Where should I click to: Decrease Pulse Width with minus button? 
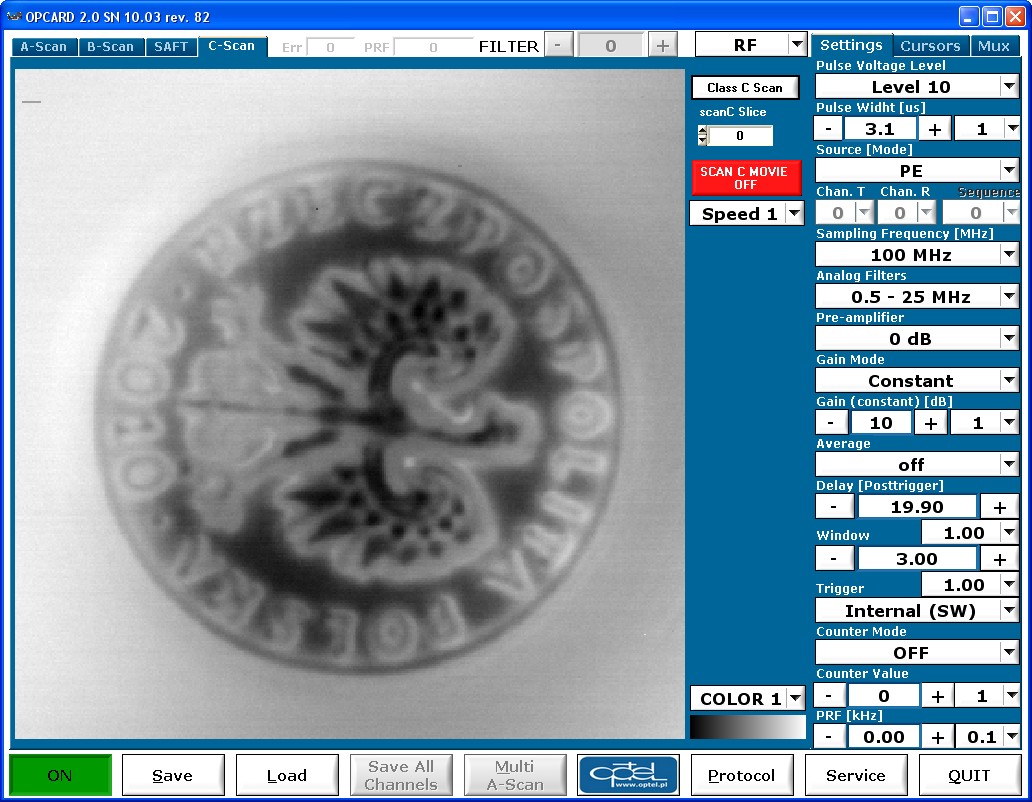829,129
